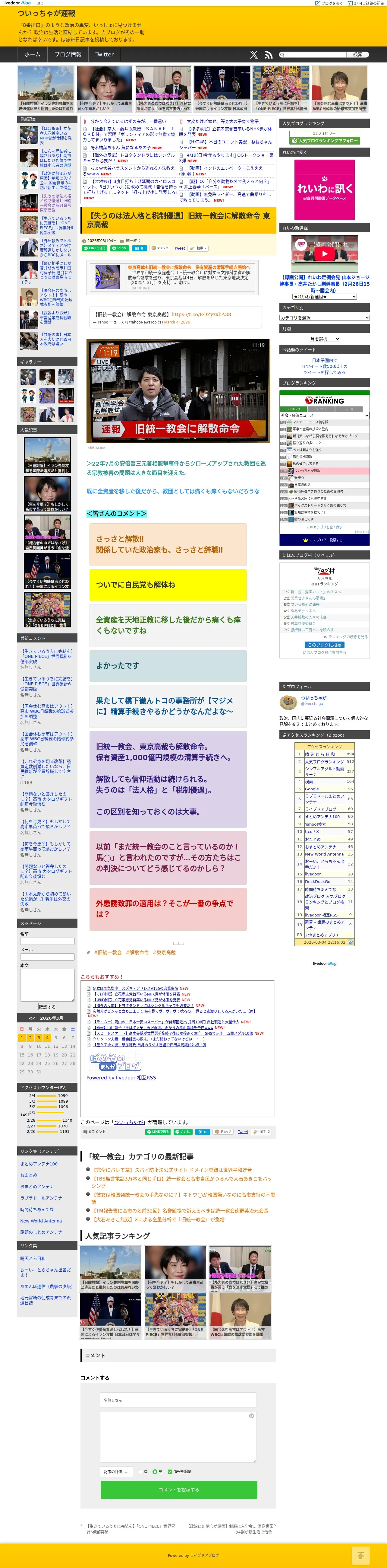Click the green いいね button under title
Viewport: 387px width, 1568px height.
point(119,248)
